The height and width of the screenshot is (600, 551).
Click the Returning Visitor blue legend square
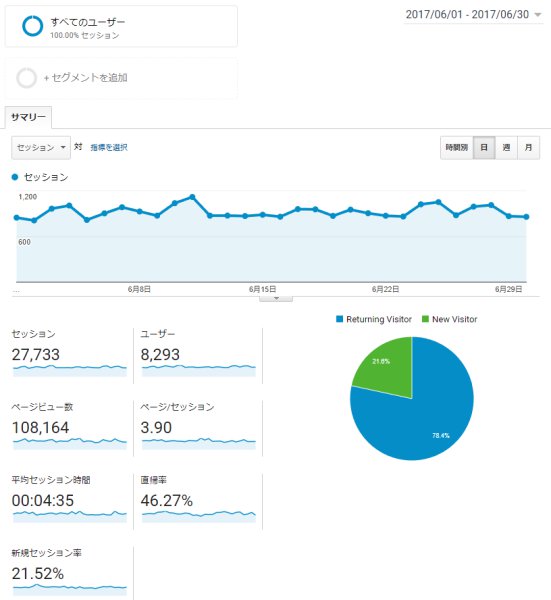339,319
